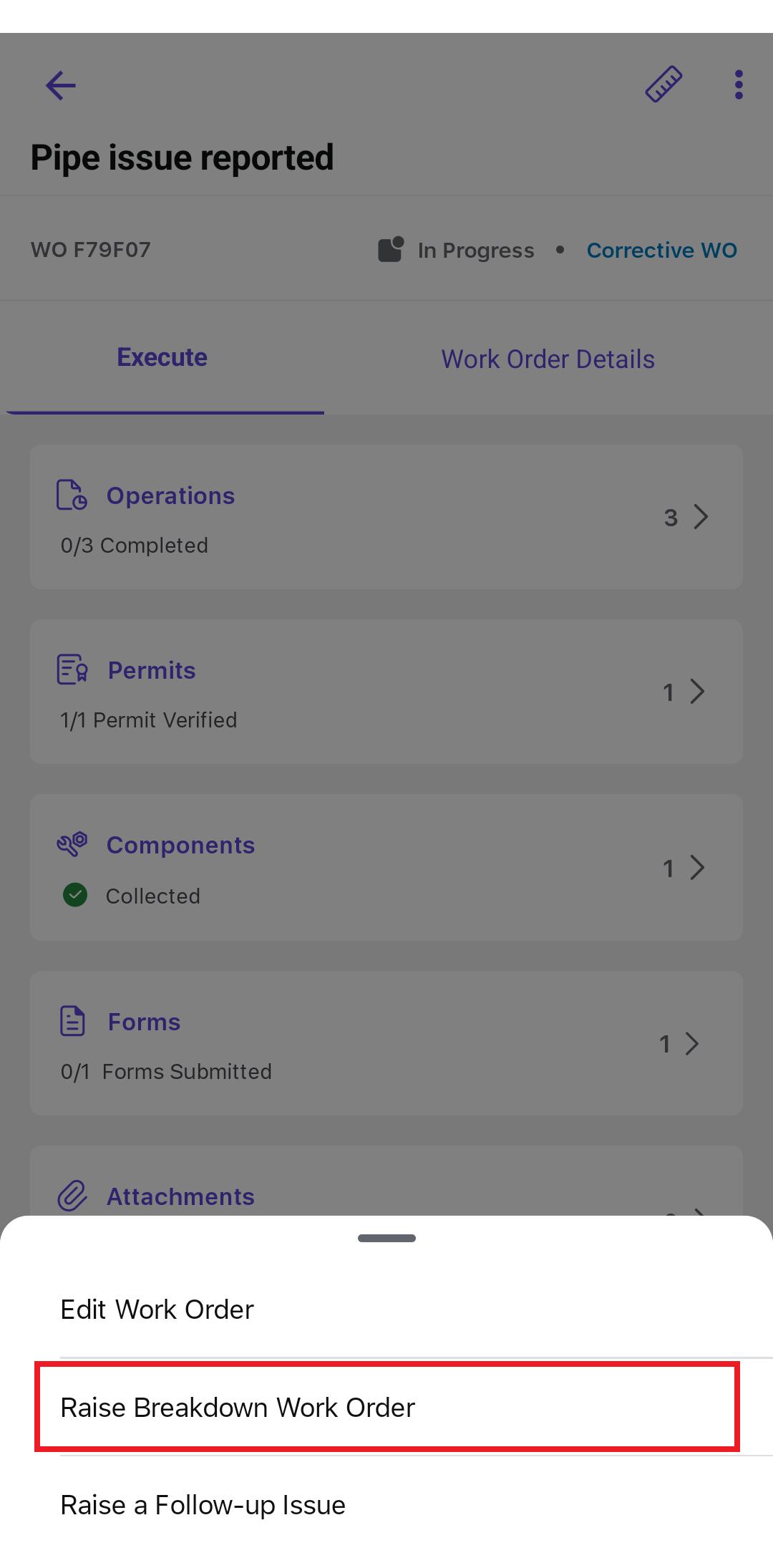Viewport: 773px width, 1568px height.
Task: Expand Permits using its chevron
Action: pos(697,692)
